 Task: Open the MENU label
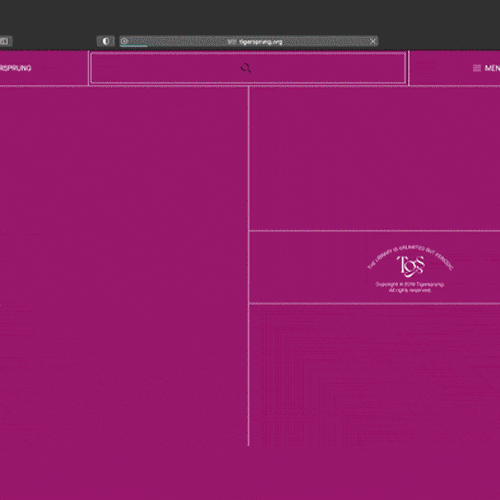(492, 68)
